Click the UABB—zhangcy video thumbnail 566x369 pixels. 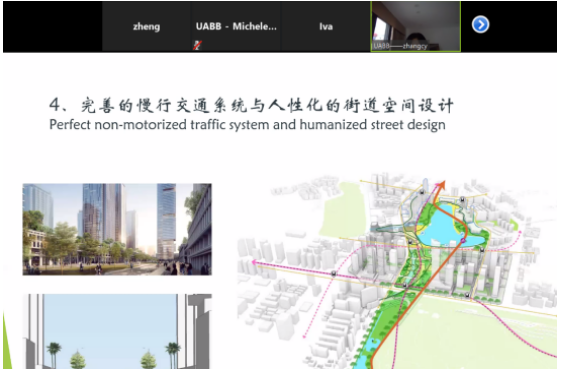point(415,26)
